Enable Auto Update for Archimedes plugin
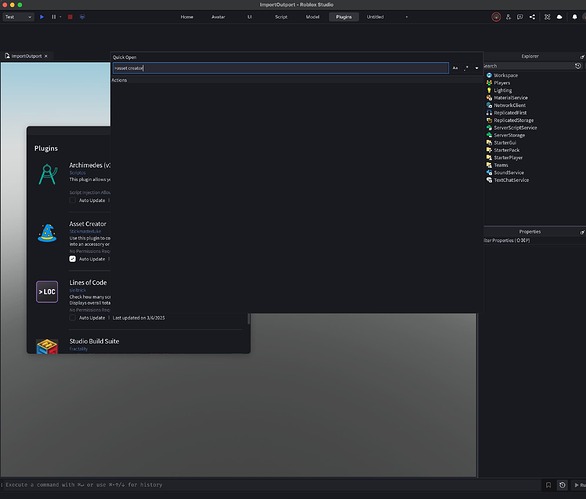The width and height of the screenshot is (586, 499). click(x=73, y=200)
